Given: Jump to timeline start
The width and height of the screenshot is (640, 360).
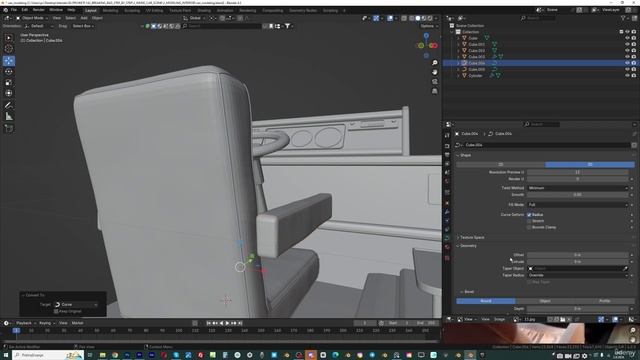Looking at the screenshot, I should (x=209, y=323).
